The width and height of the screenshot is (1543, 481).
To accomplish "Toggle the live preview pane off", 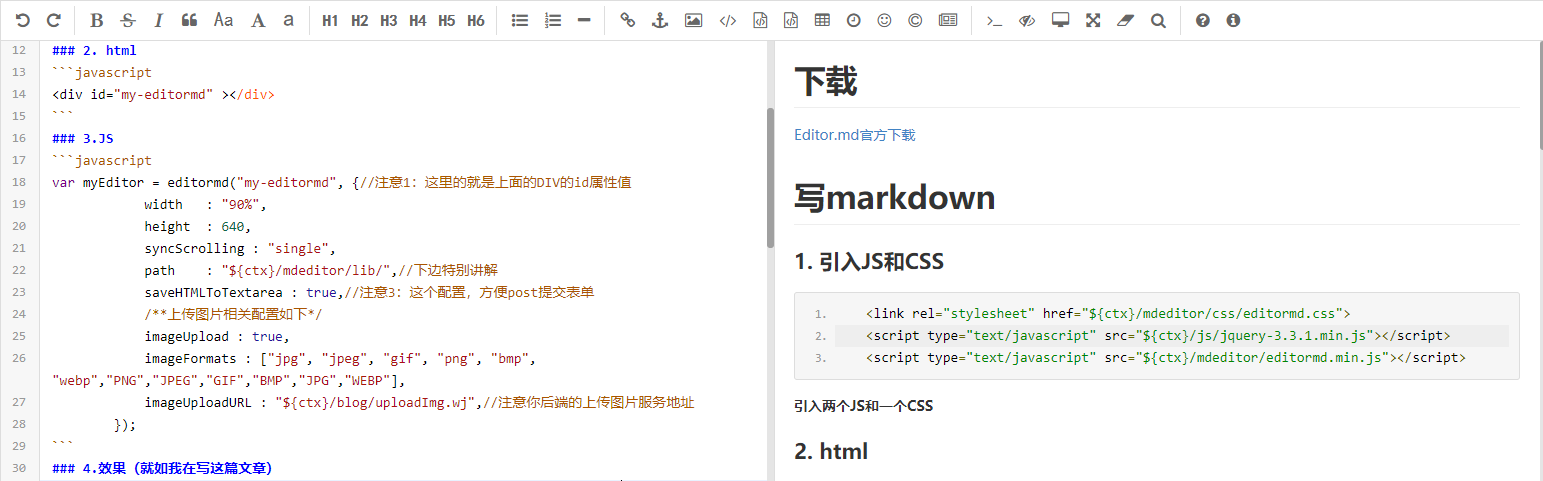I will pos(1027,20).
